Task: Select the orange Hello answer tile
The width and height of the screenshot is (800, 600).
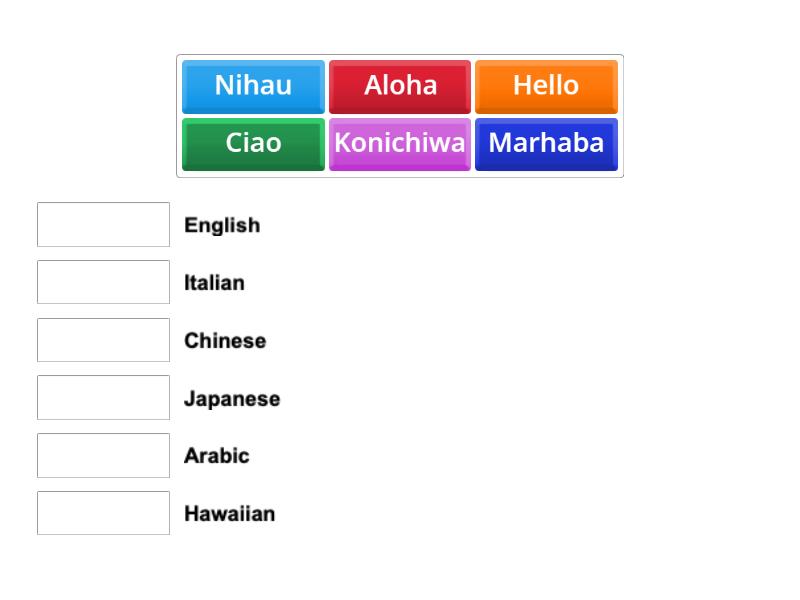Action: [x=546, y=86]
